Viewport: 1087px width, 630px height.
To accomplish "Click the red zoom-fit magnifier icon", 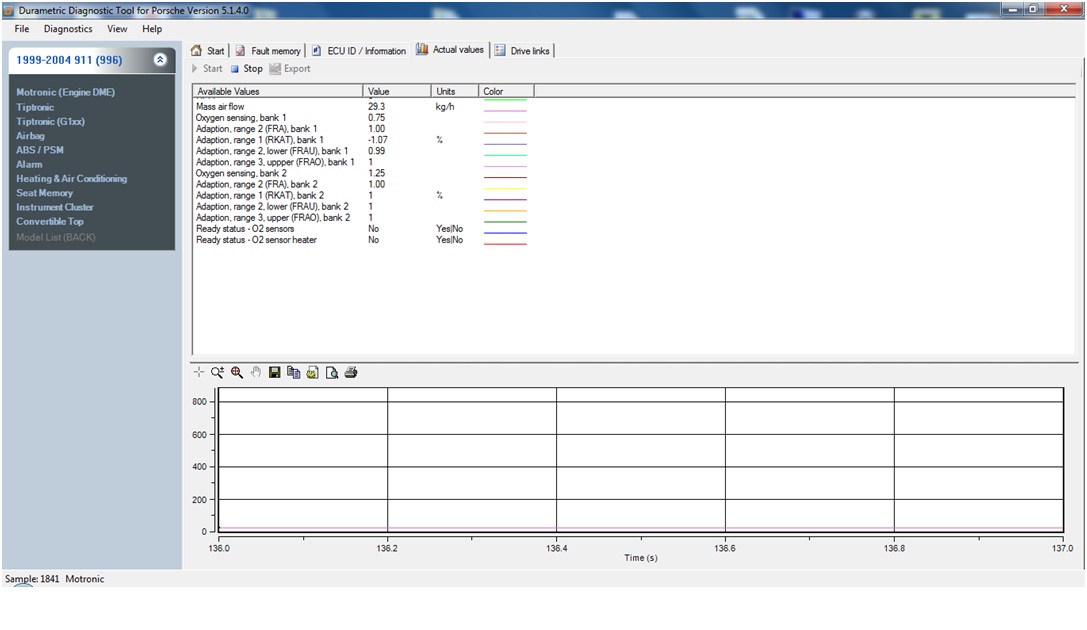I will click(237, 372).
